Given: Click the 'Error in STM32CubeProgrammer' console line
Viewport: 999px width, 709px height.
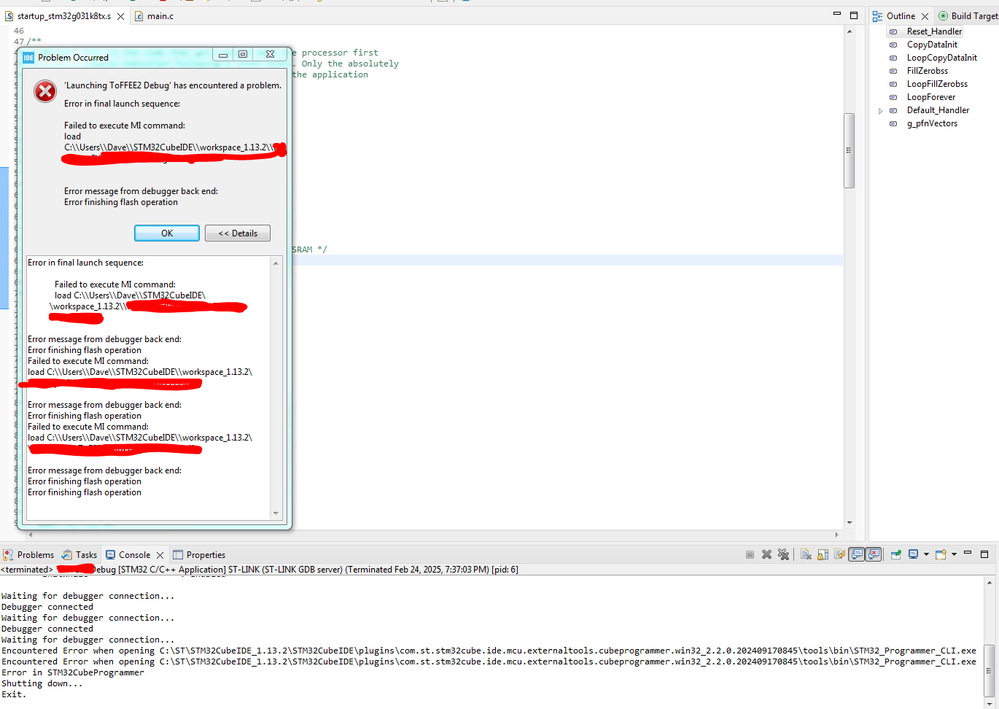Looking at the screenshot, I should [x=73, y=673].
